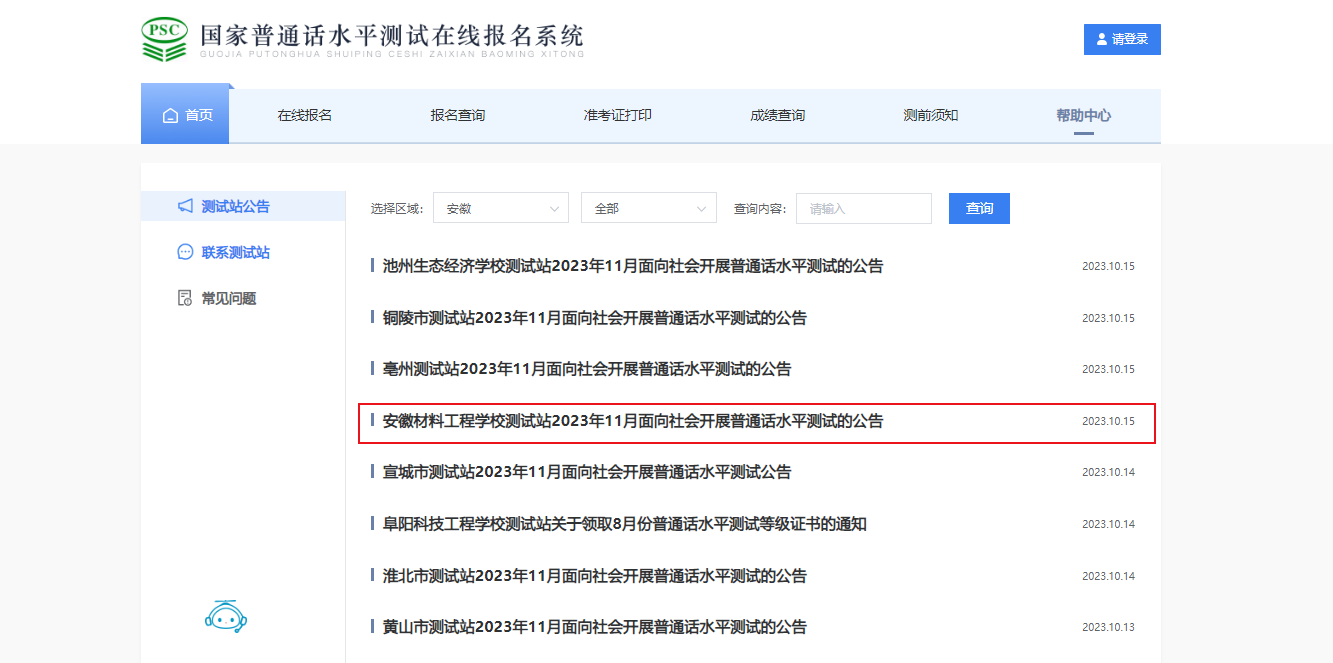Open the 全部 city dropdown
The image size is (1333, 663).
[x=648, y=208]
